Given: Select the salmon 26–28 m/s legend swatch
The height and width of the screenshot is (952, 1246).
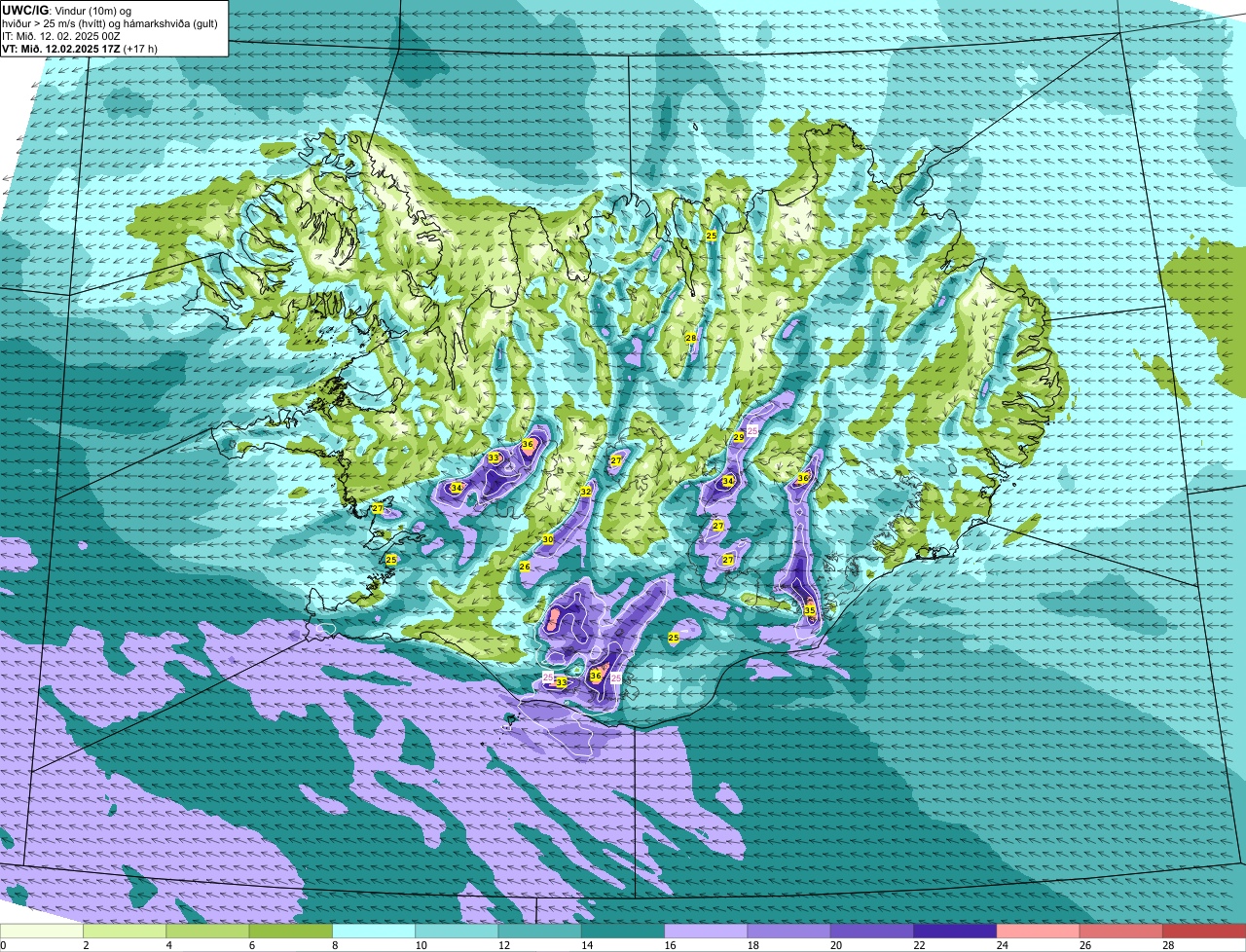Looking at the screenshot, I should [1121, 931].
